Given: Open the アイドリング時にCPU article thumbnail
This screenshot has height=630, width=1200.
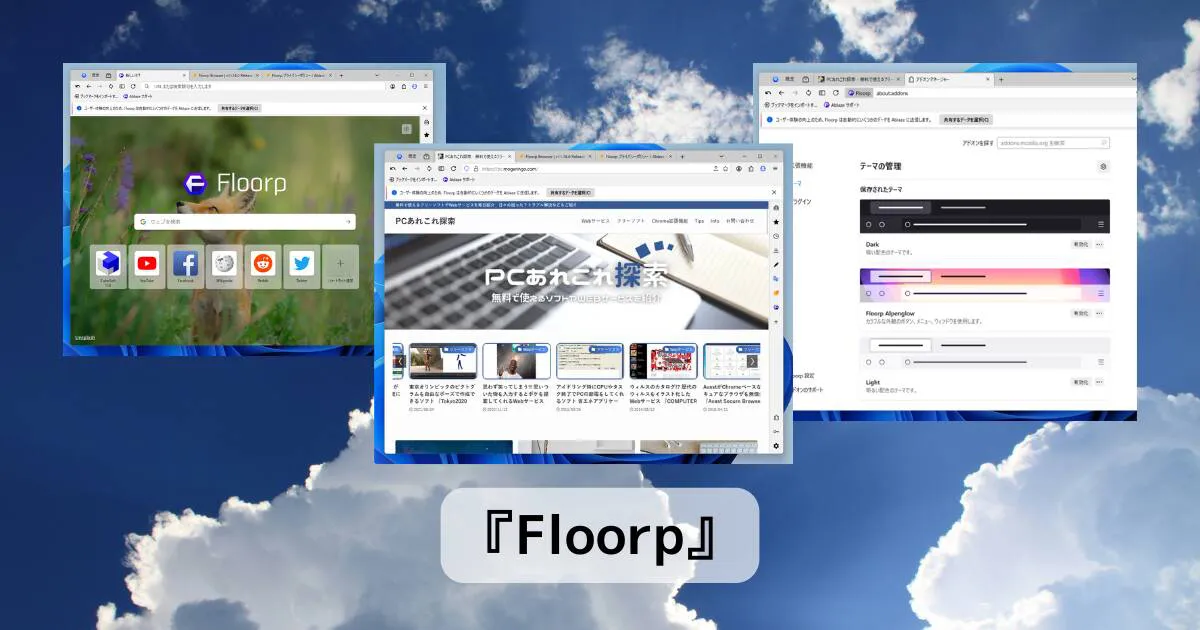Looking at the screenshot, I should click(590, 361).
